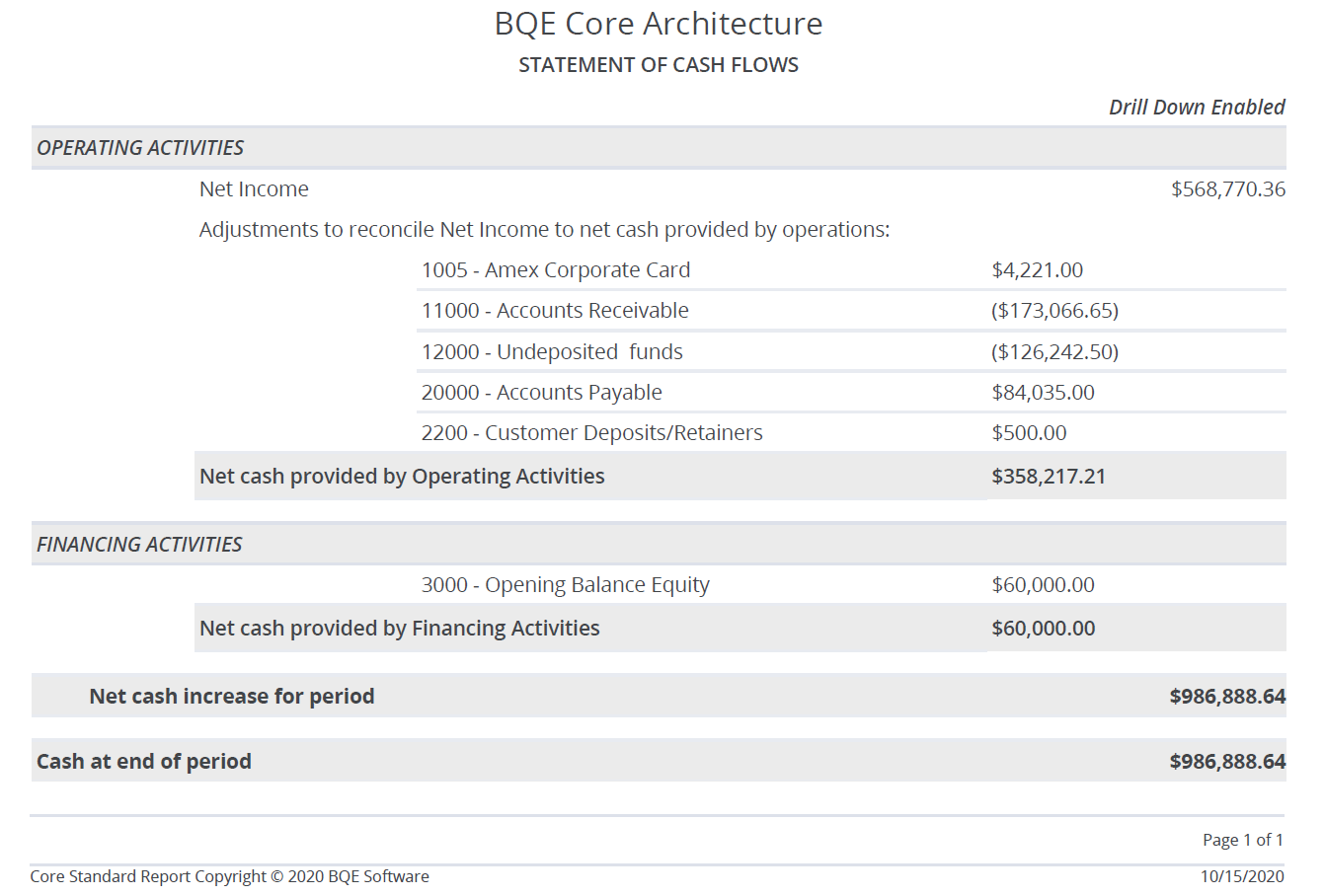This screenshot has height=896, width=1325.
Task: Click the Adjustments to reconcile Net Income line
Action: coord(544,230)
